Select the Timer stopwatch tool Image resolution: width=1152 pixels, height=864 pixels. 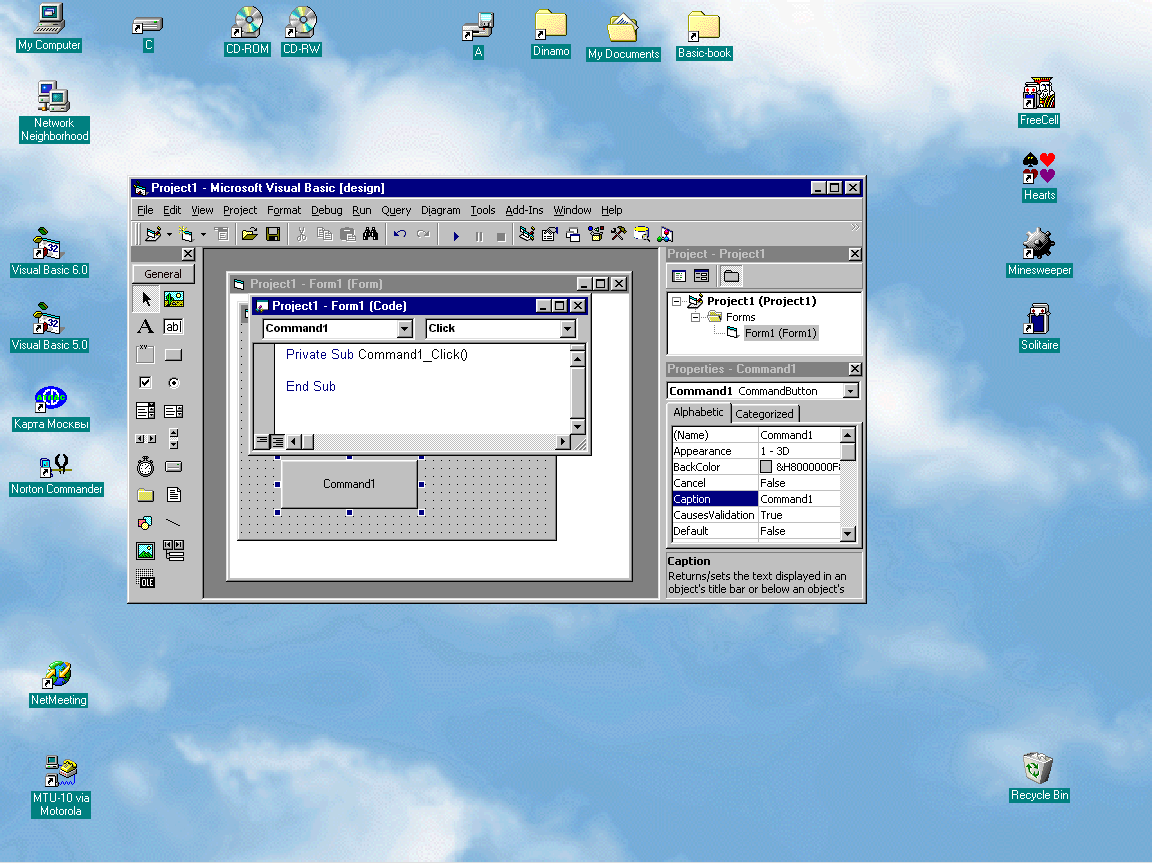pyautogui.click(x=145, y=467)
